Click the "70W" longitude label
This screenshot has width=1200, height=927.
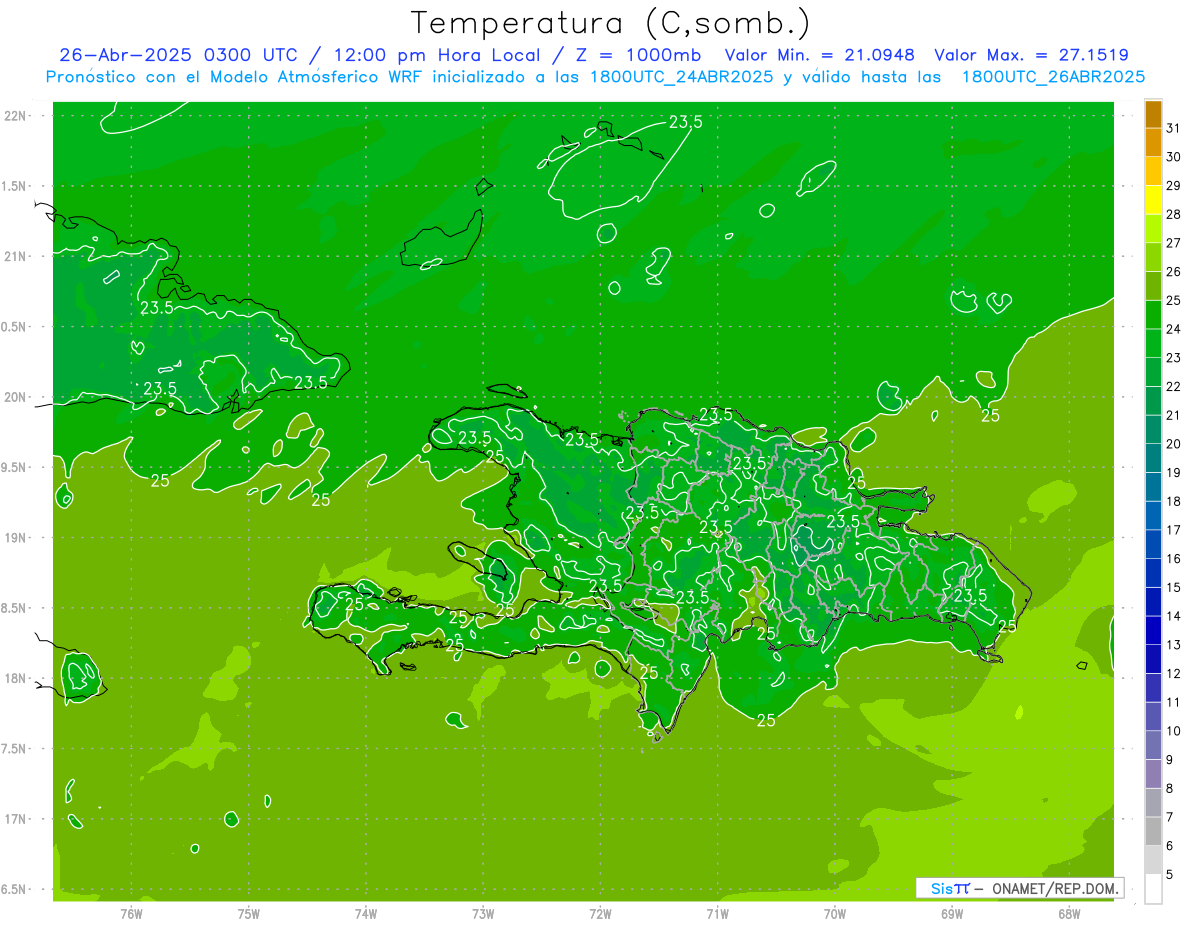pyautogui.click(x=835, y=913)
